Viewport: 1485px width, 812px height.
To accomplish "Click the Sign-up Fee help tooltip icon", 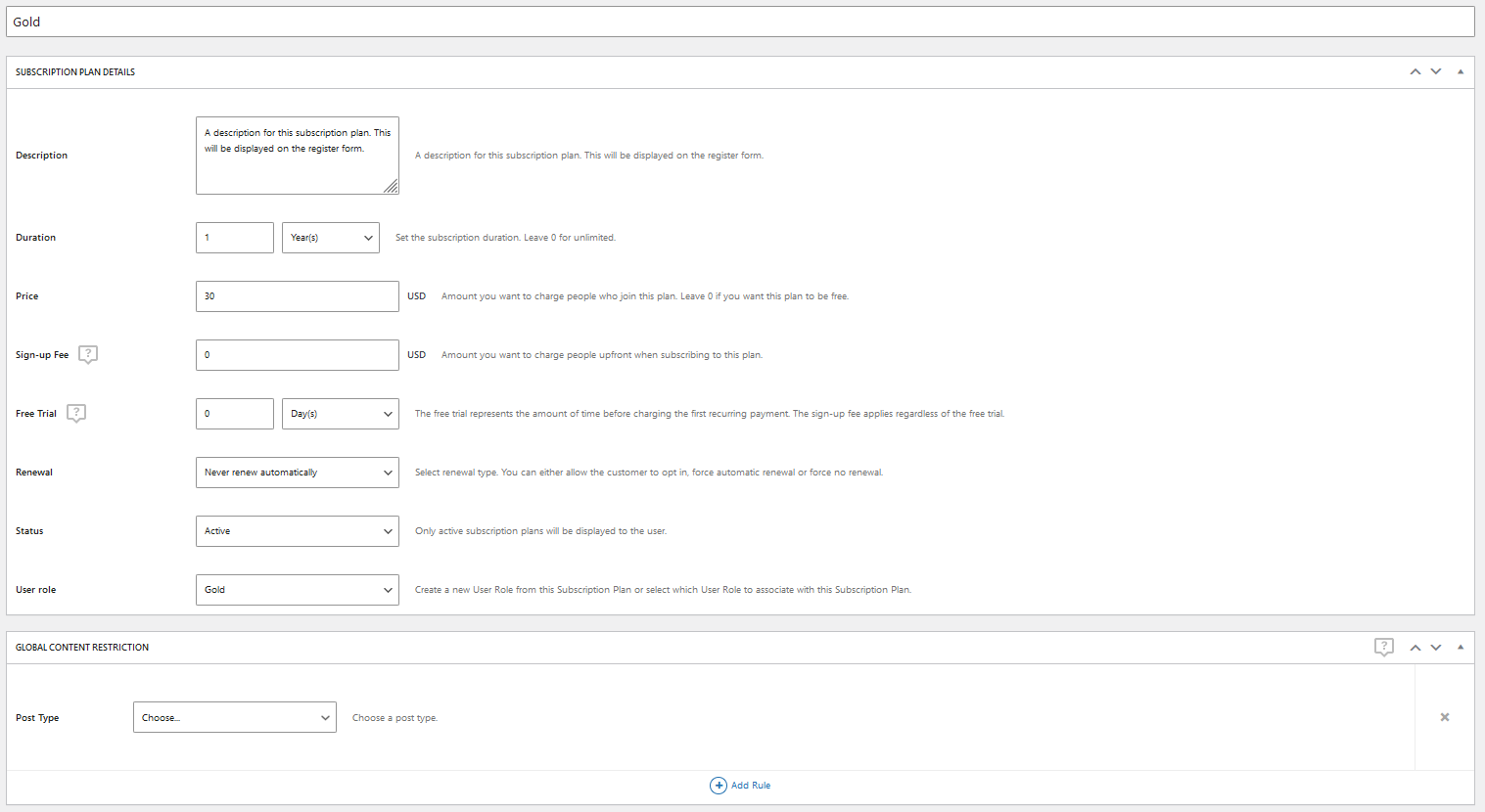I will (88, 354).
